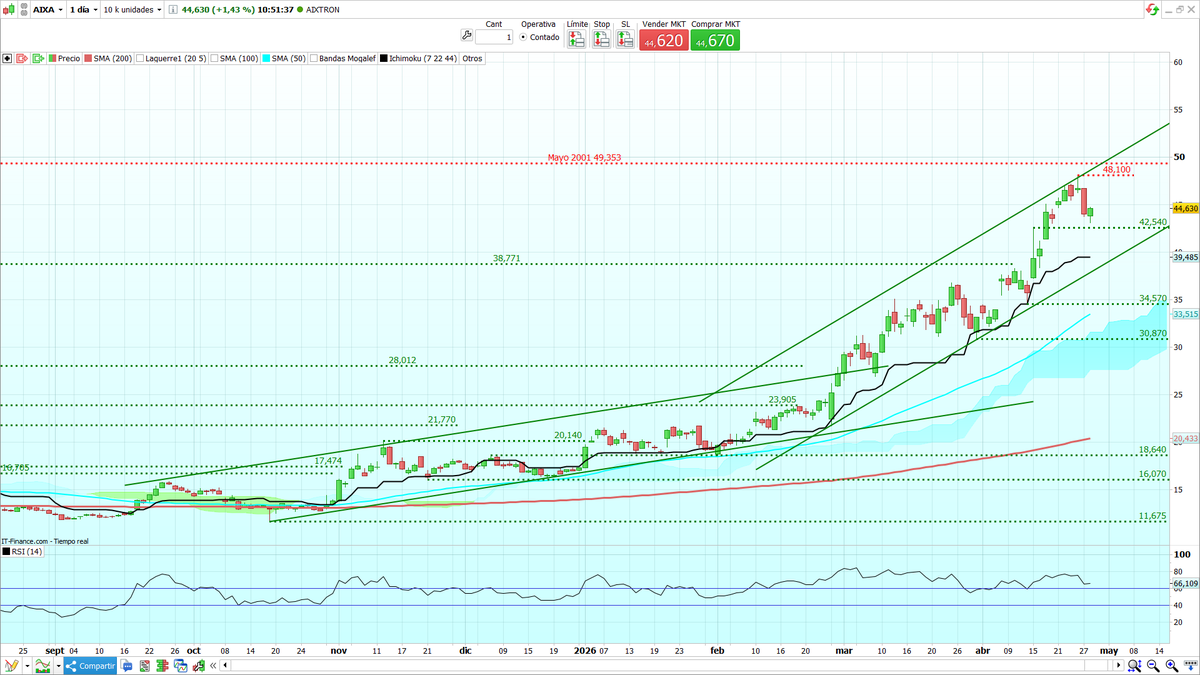Viewport: 1200px width, 675px height.
Task: Click the 16,070 level label
Action: pos(1153,474)
